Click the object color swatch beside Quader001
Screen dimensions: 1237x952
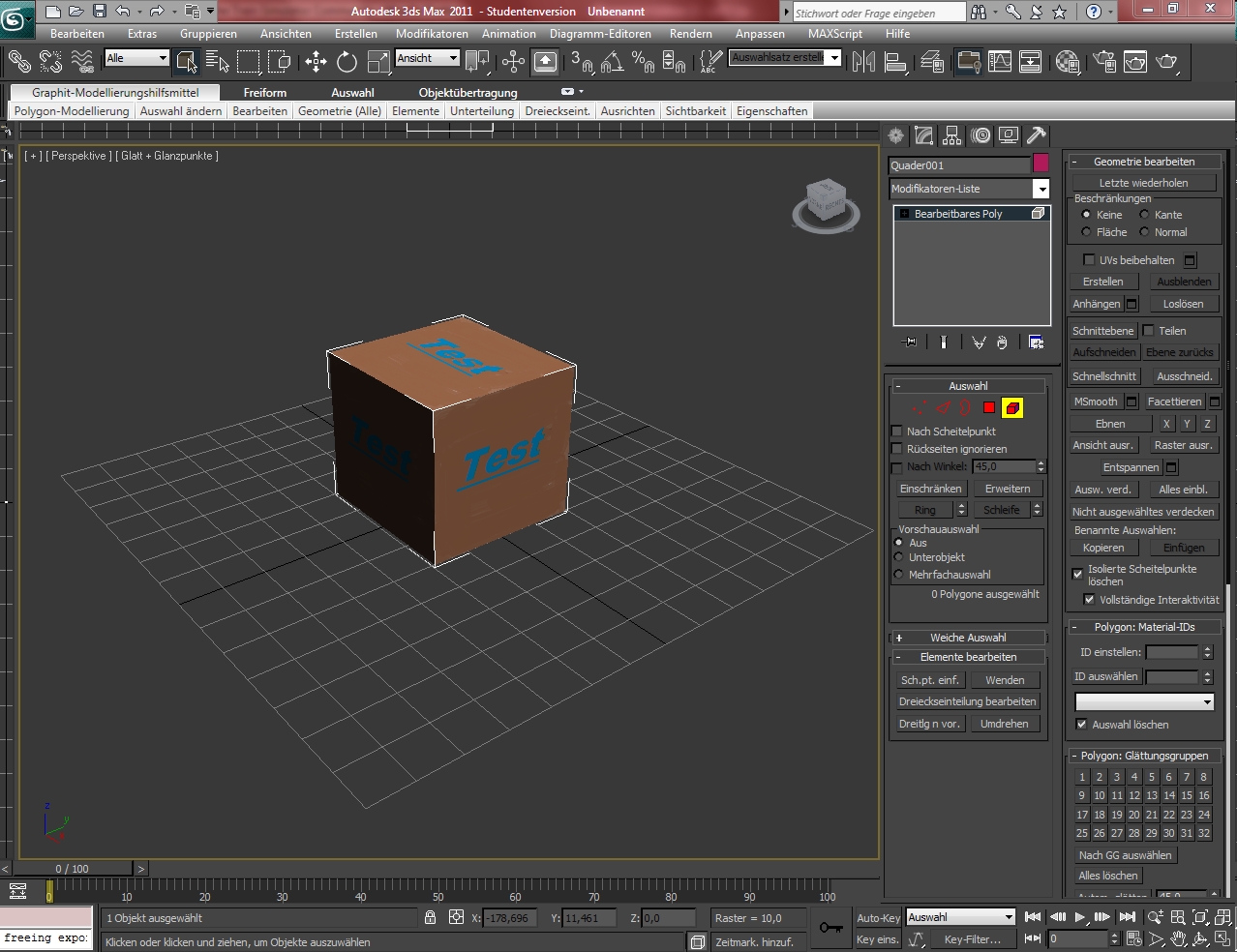click(1041, 164)
